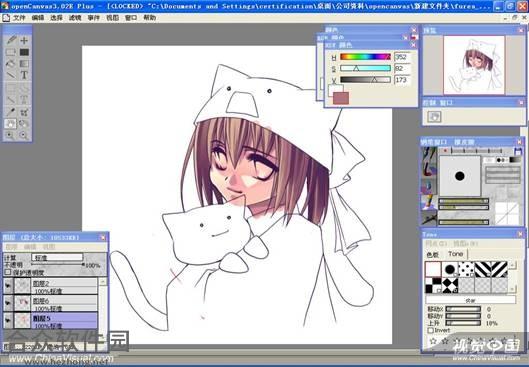Select layer 6 row in layer panel
This screenshot has width=529, height=367.
pos(64,303)
